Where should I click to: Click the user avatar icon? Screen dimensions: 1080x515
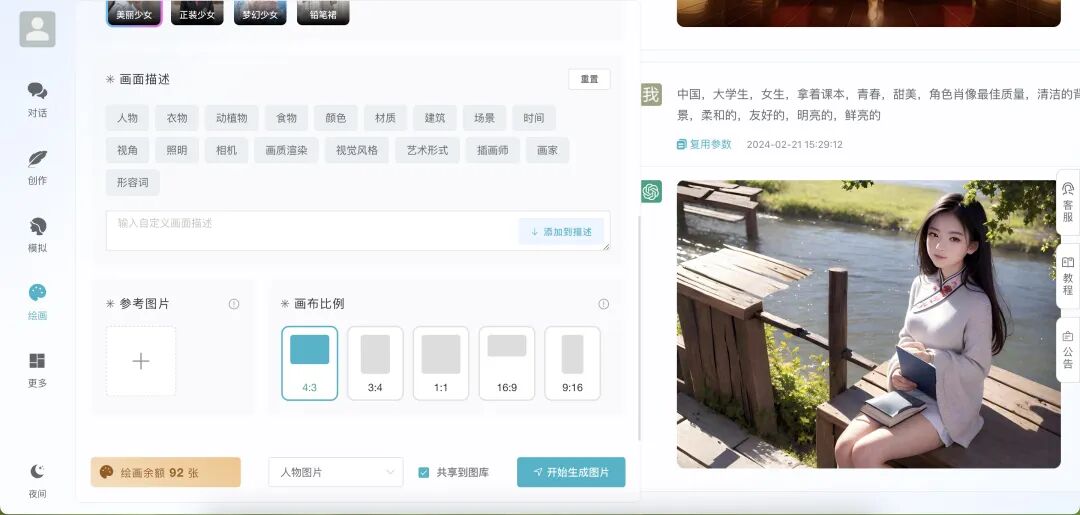(x=37, y=29)
